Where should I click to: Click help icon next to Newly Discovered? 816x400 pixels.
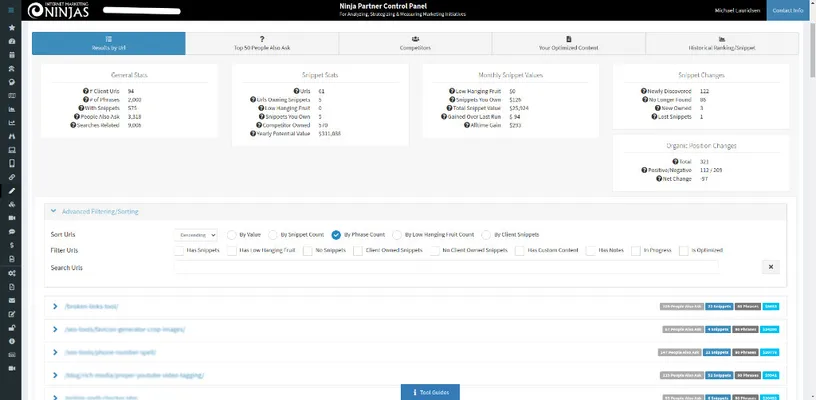tap(649, 90)
